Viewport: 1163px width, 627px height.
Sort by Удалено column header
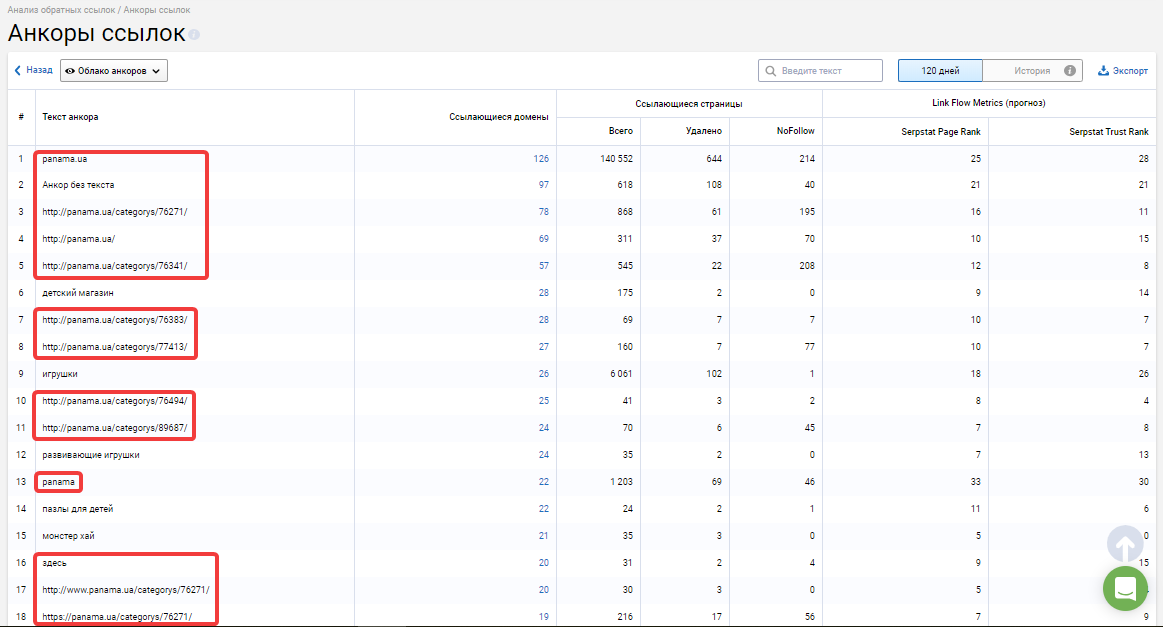tap(703, 131)
